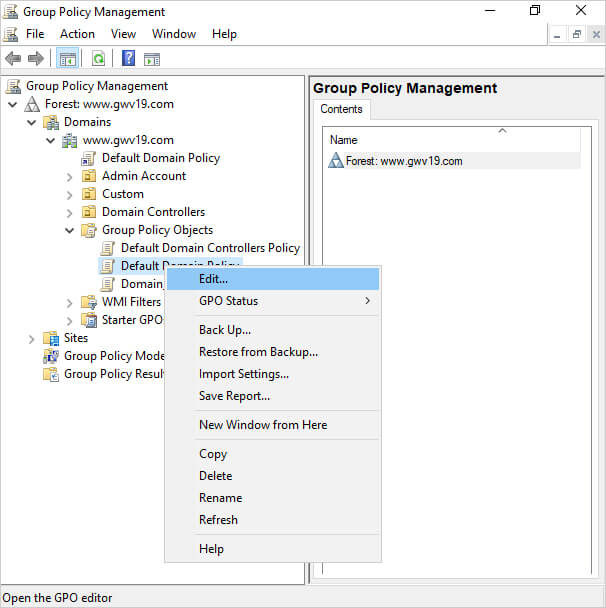Click the Group Policy Modeling icon
606x608 pixels.
(x=51, y=356)
